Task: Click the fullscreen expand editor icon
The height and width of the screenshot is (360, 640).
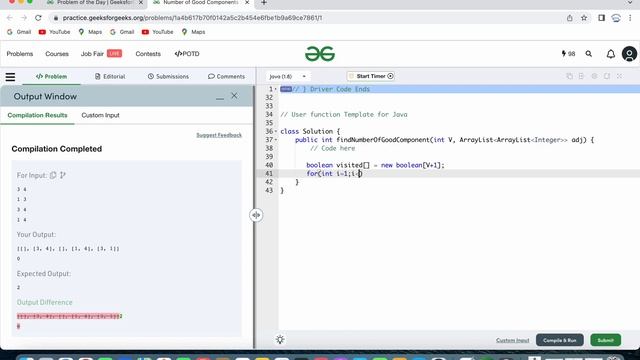Action: tap(619, 76)
